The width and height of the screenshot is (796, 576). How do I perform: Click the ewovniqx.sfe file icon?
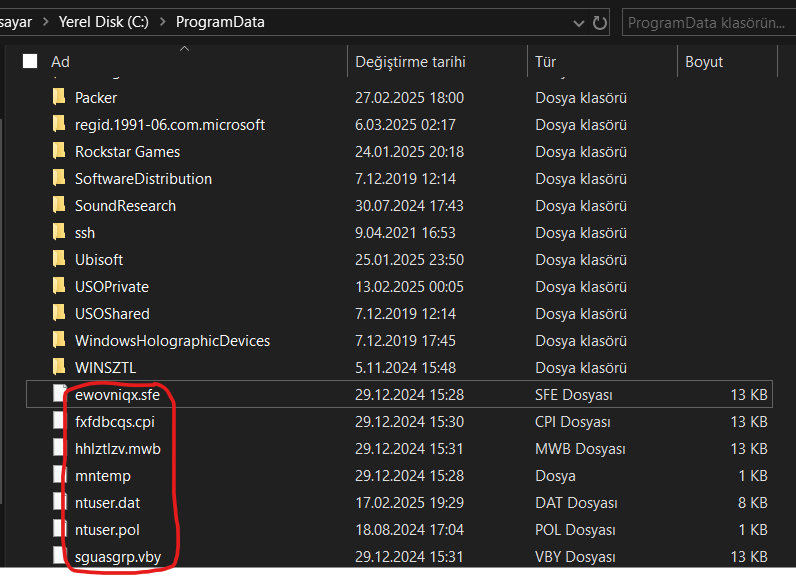click(x=60, y=394)
